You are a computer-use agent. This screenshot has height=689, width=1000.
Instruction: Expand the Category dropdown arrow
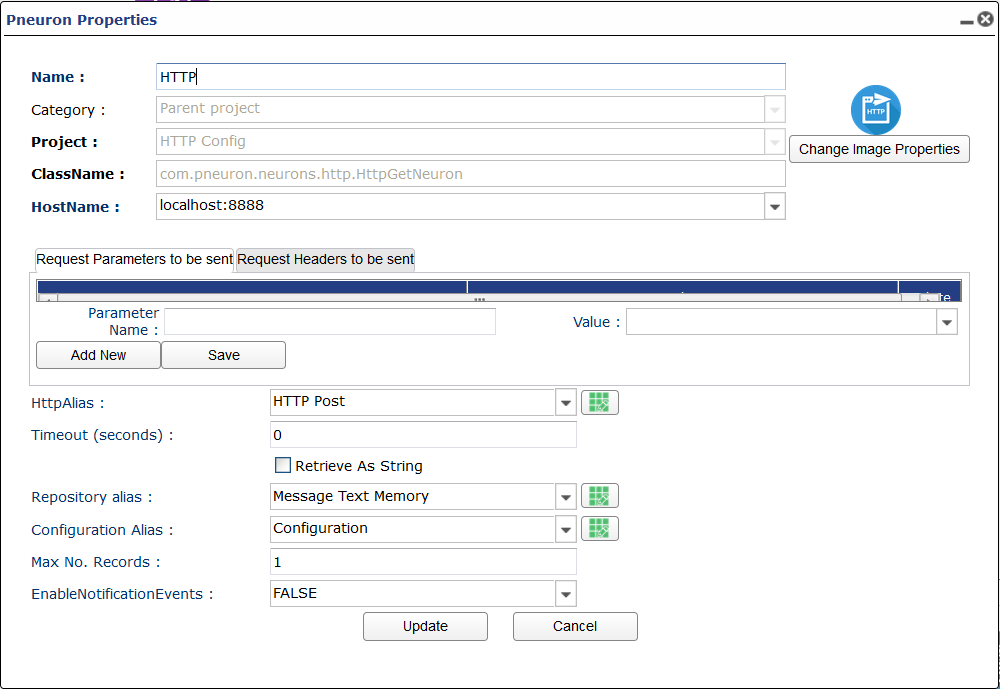click(775, 110)
